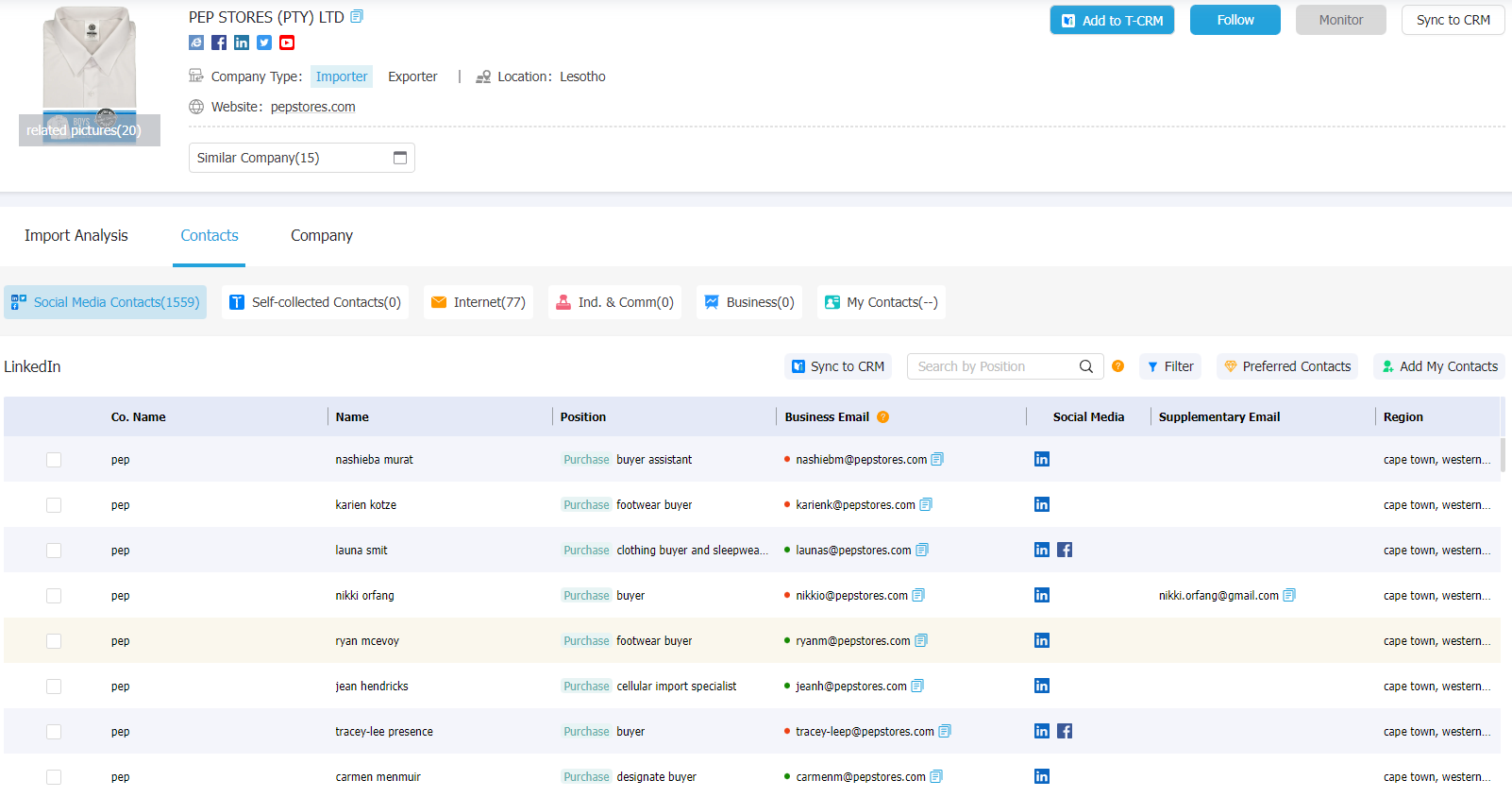Viewport: 1512px width, 797px height.
Task: Check the box for jean hendricks row
Action: (x=54, y=687)
